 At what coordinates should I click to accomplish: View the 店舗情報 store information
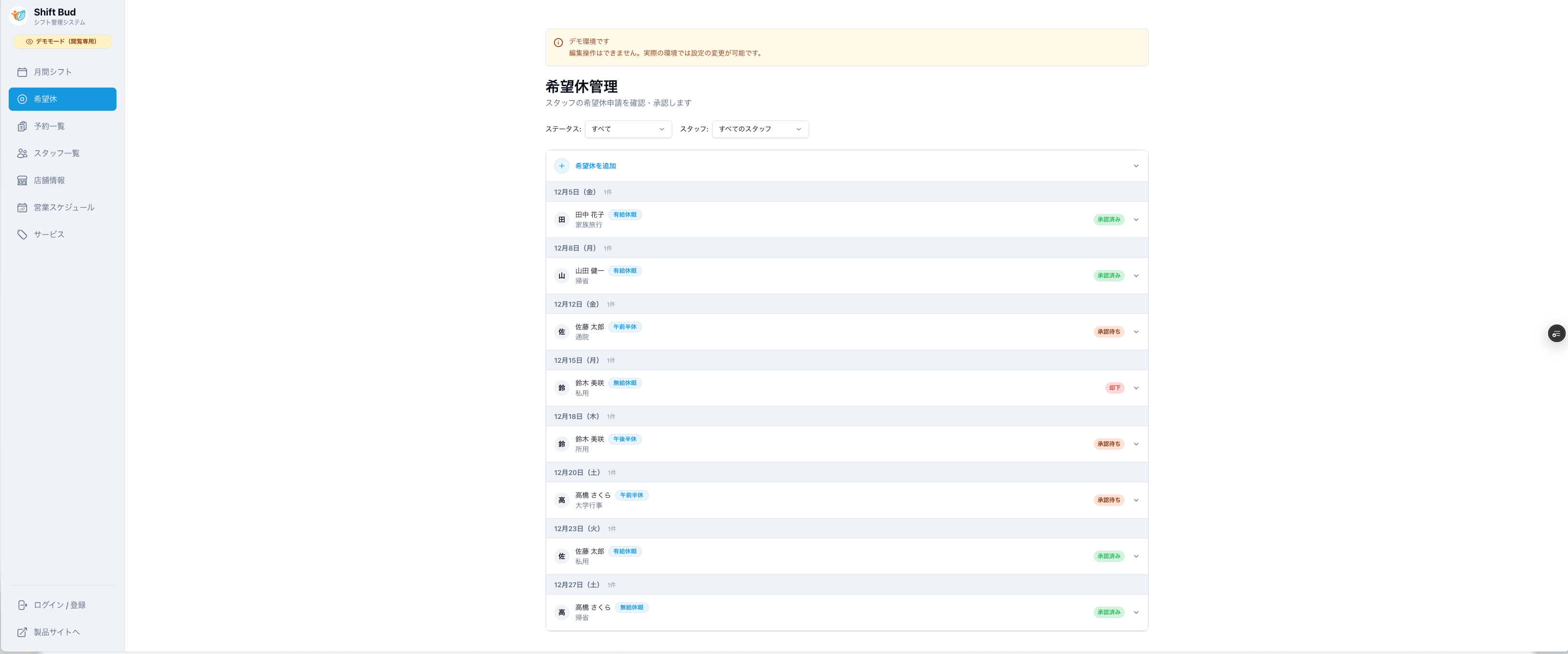coord(51,179)
